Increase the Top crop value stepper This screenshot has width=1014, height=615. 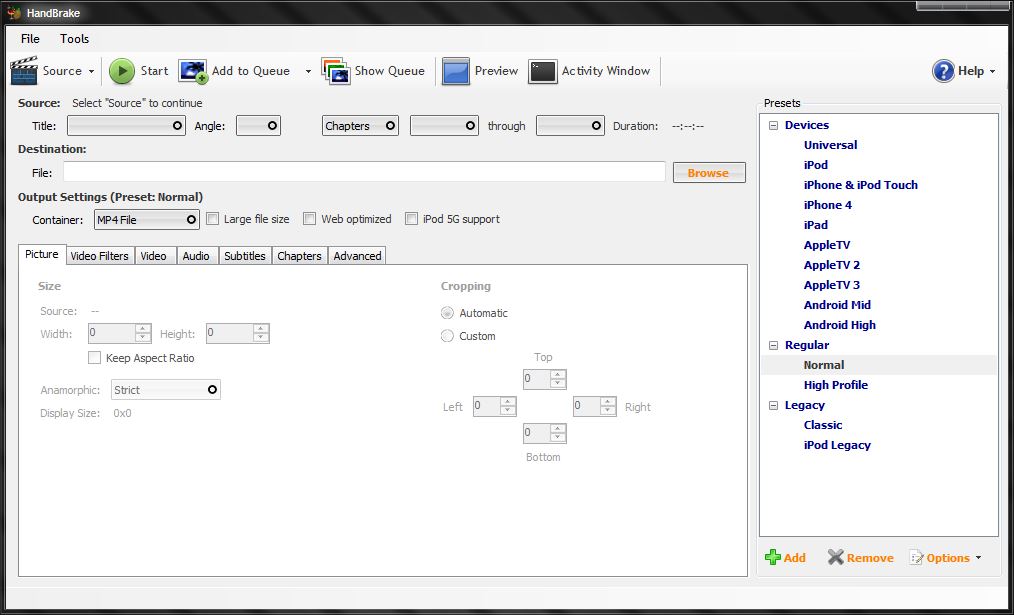tap(556, 374)
